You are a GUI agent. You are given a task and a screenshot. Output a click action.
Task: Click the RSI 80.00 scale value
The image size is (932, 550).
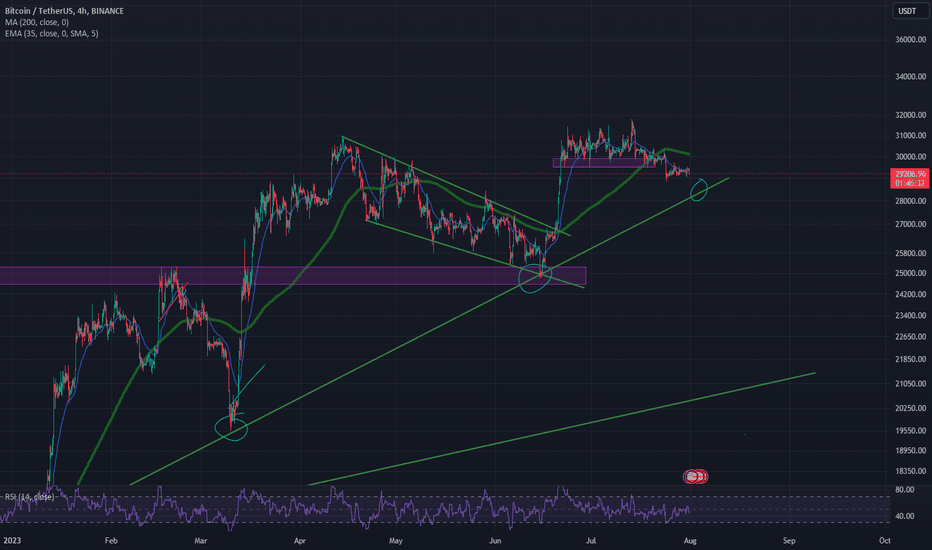tap(905, 489)
